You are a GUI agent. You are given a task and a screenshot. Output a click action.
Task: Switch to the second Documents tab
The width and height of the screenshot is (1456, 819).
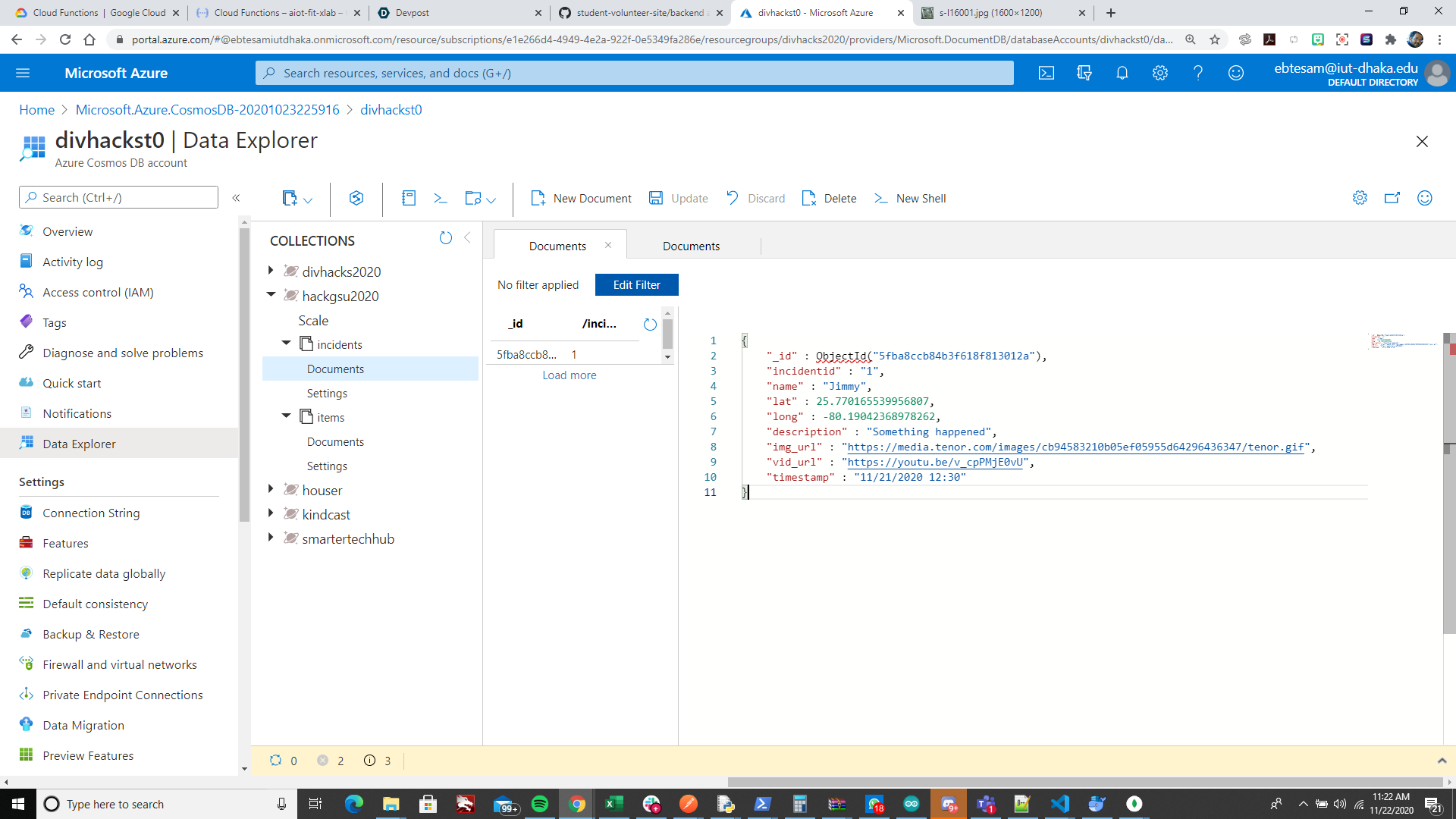(691, 246)
